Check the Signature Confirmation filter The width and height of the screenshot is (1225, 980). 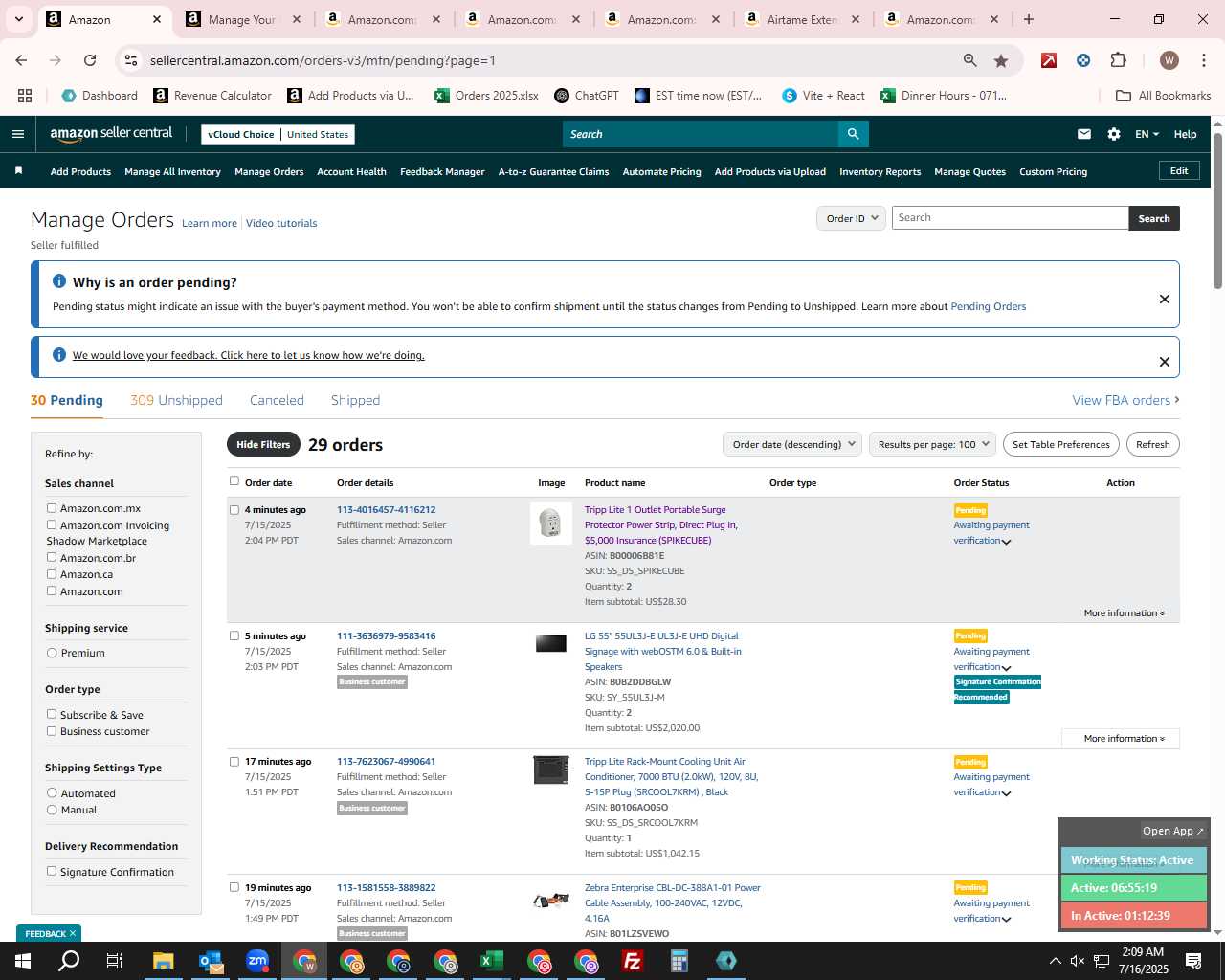52,871
